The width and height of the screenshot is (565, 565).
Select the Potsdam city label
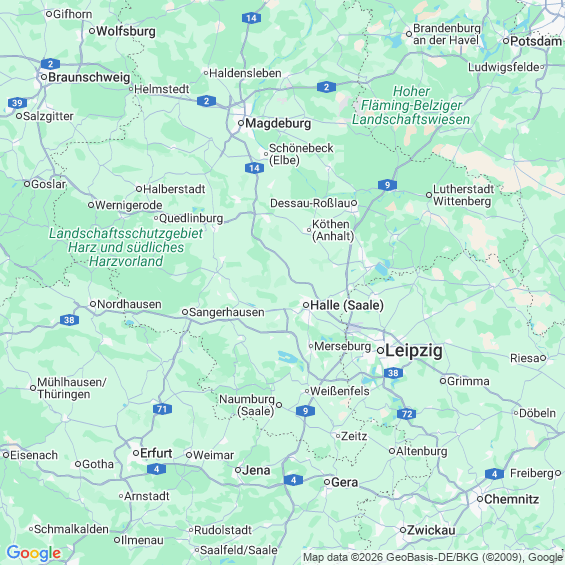pos(536,41)
